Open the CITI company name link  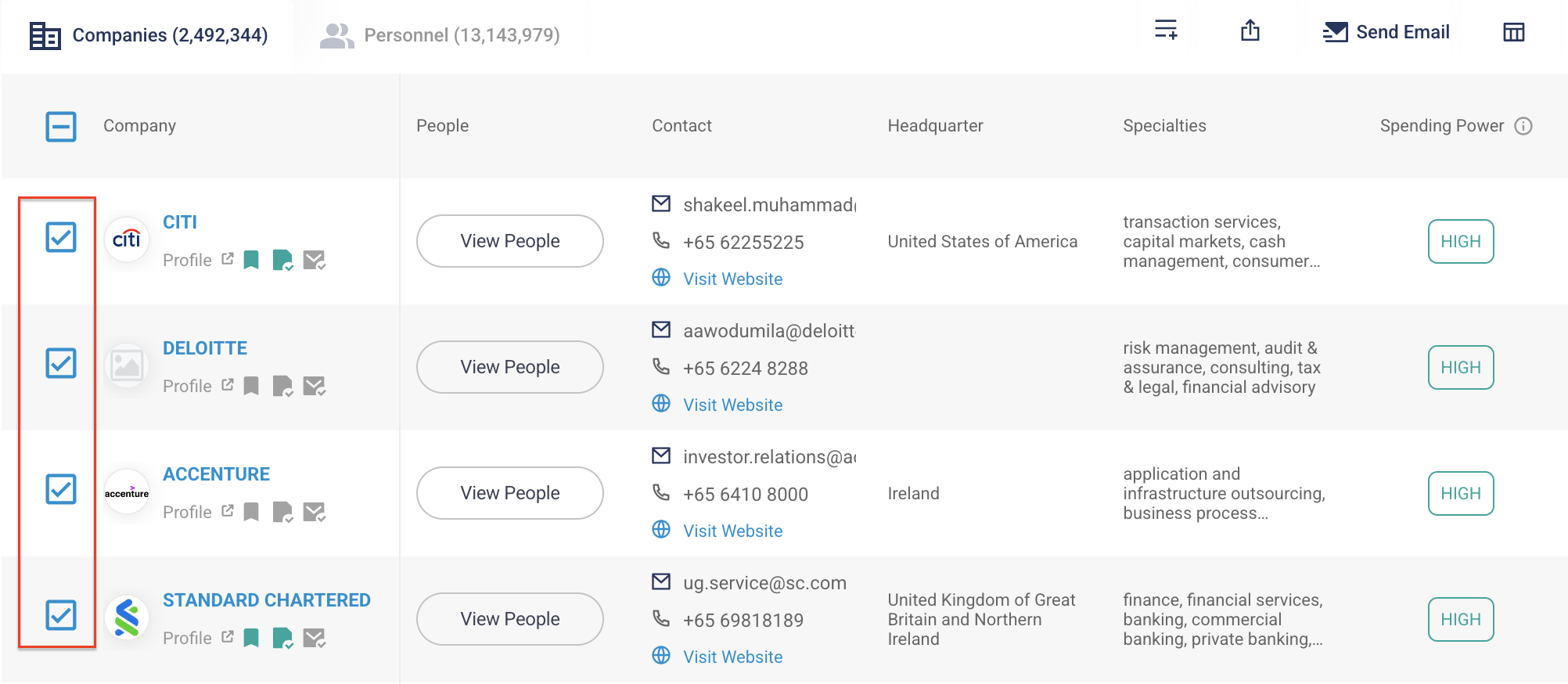coord(180,222)
